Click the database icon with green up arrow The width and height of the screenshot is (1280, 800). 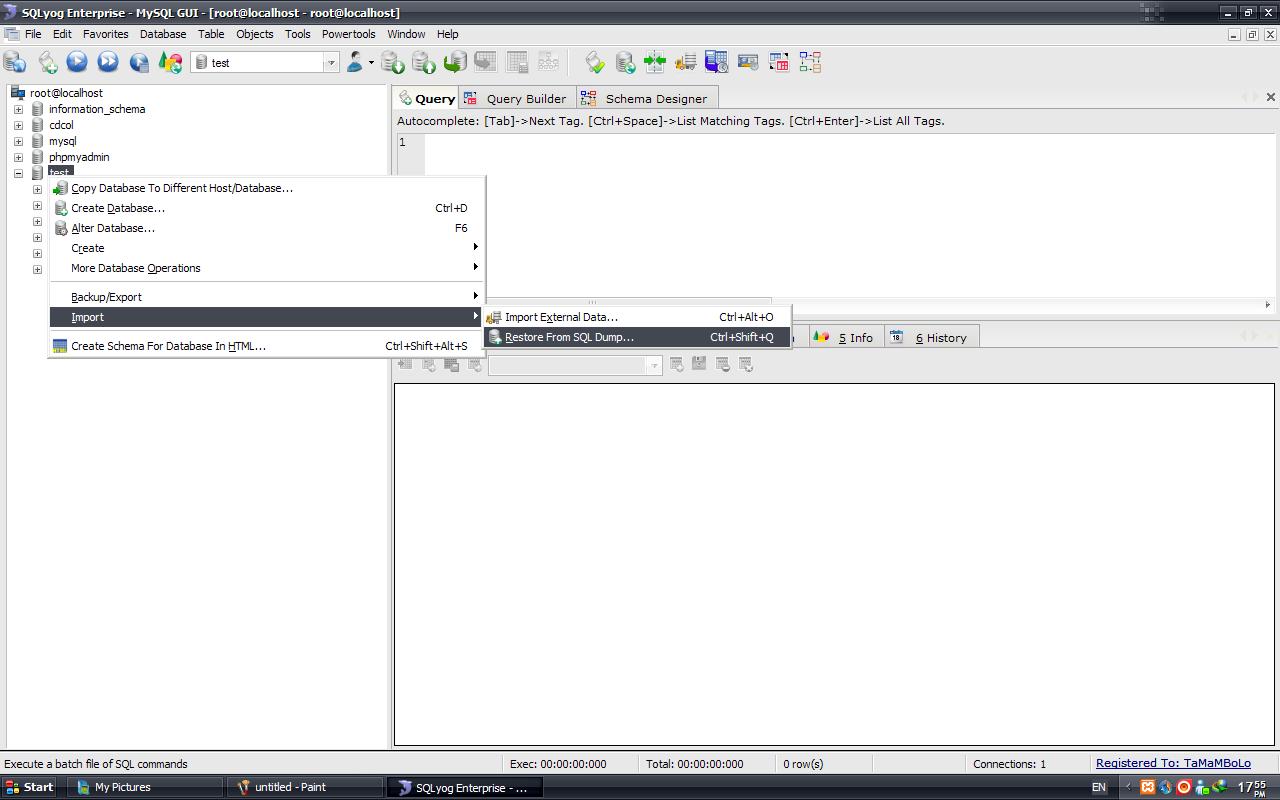424,62
